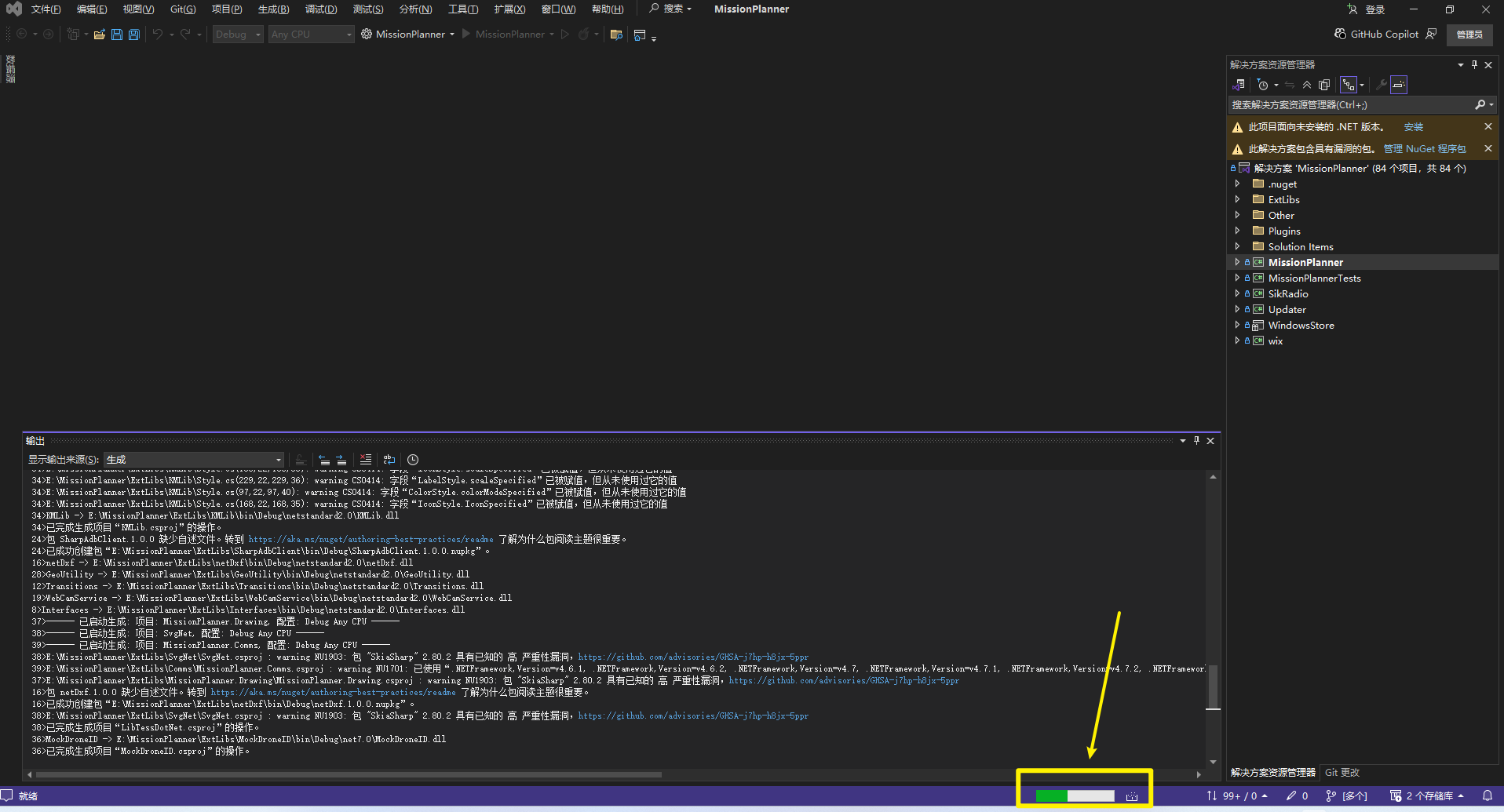The width and height of the screenshot is (1504, 812).
Task: Switch to the Git 更改 tab
Action: (1342, 773)
